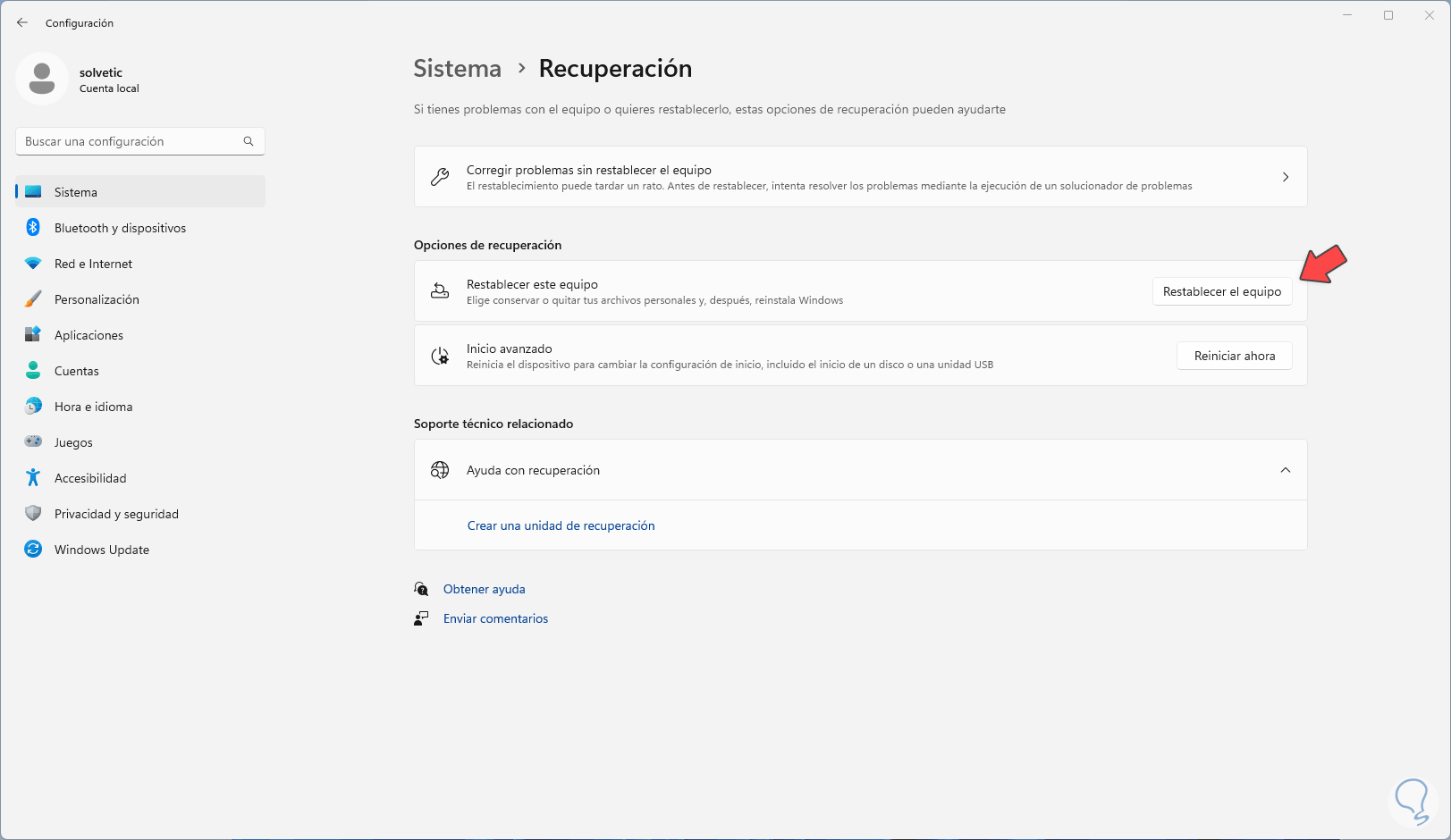
Task: Open Corregir problemas sin restablecer chevron
Action: tap(1285, 177)
